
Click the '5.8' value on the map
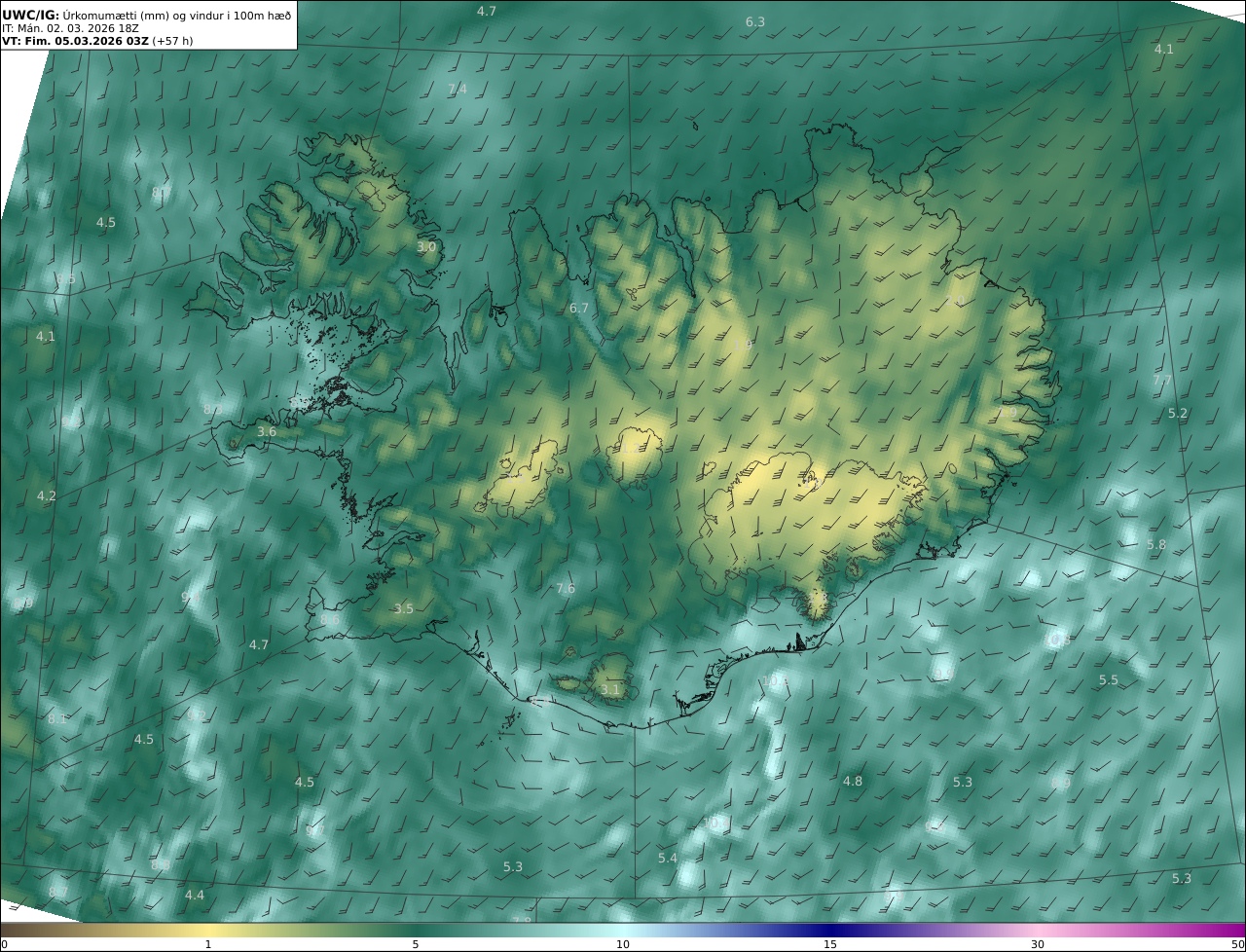1156,545
